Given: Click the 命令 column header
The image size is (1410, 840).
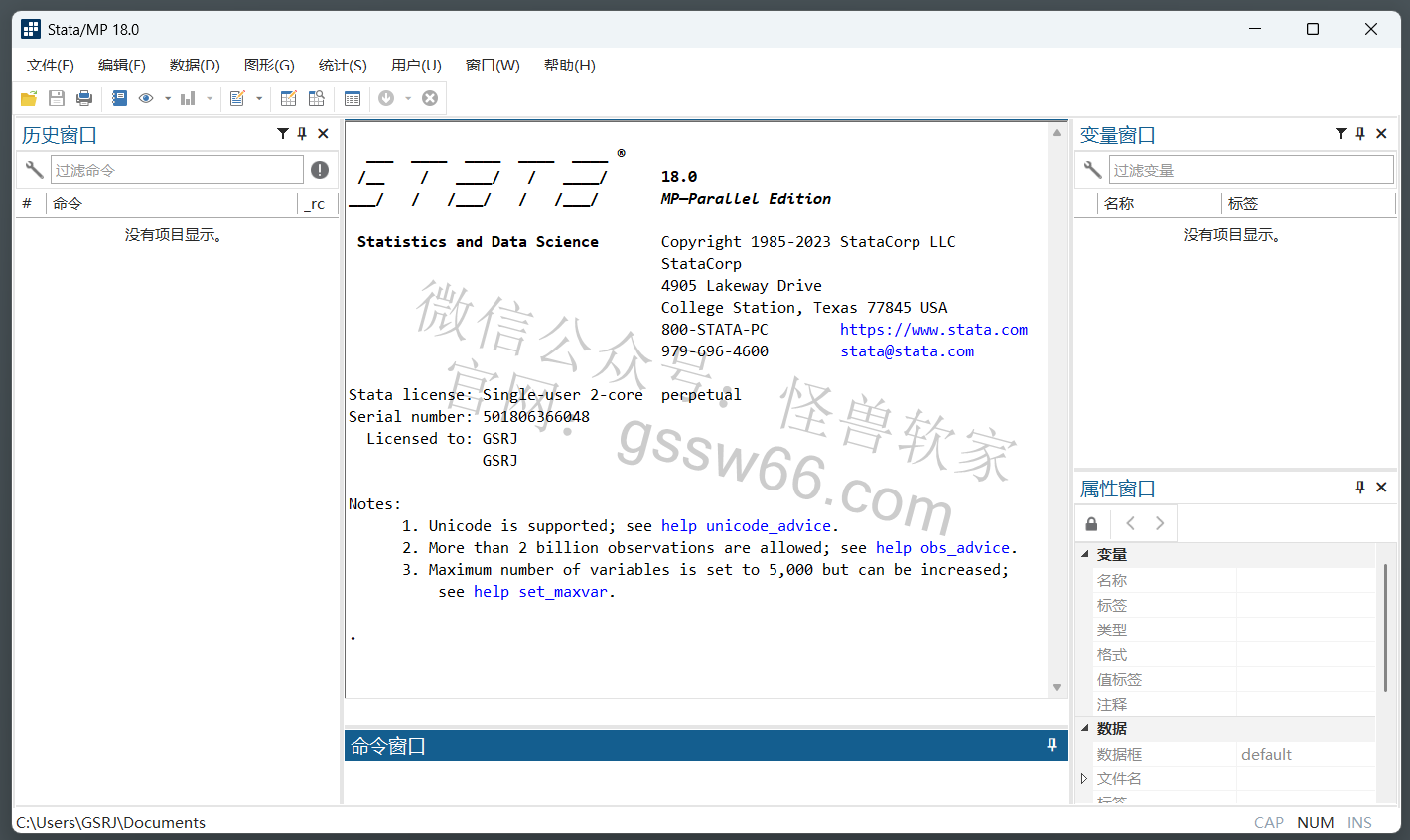Looking at the screenshot, I should tap(171, 204).
